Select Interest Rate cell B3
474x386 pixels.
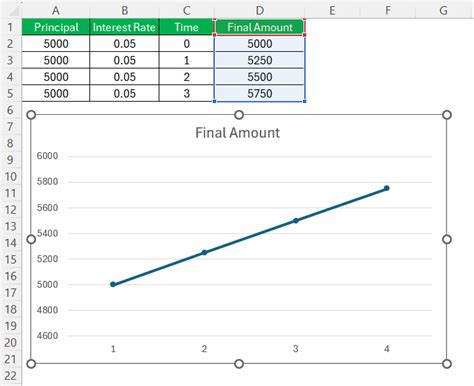[x=124, y=60]
